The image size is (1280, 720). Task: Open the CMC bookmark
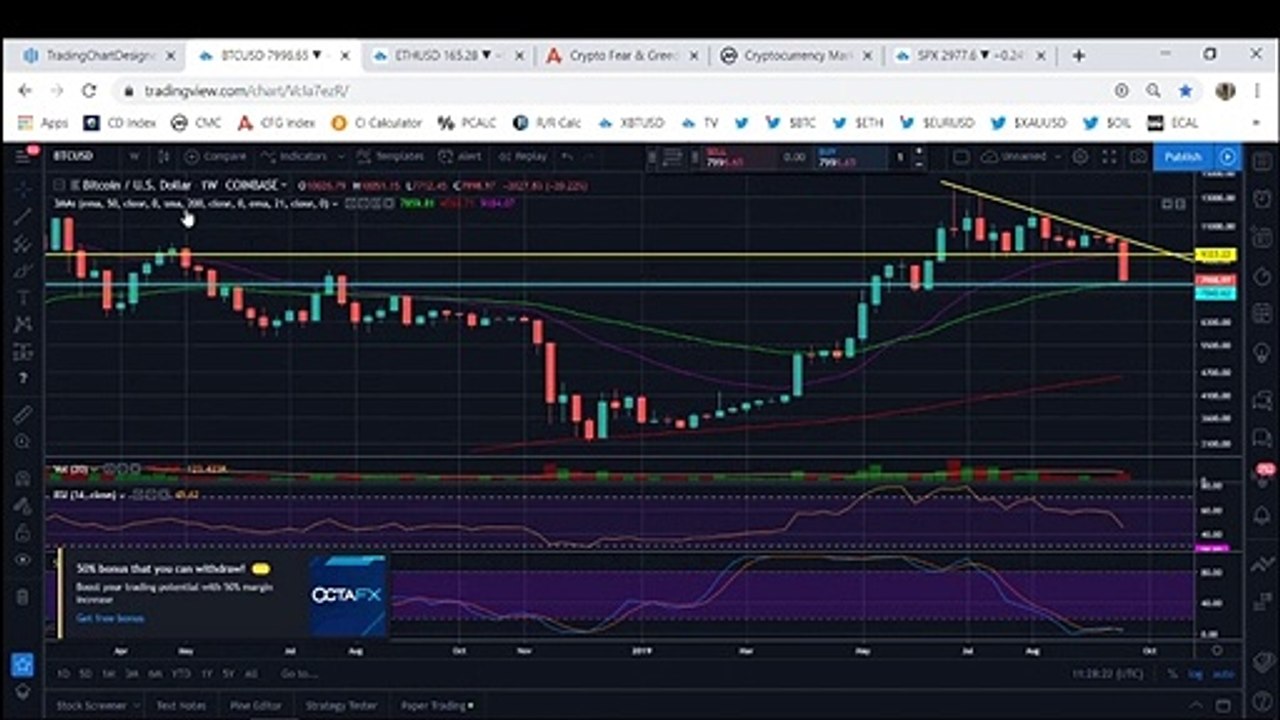(196, 123)
